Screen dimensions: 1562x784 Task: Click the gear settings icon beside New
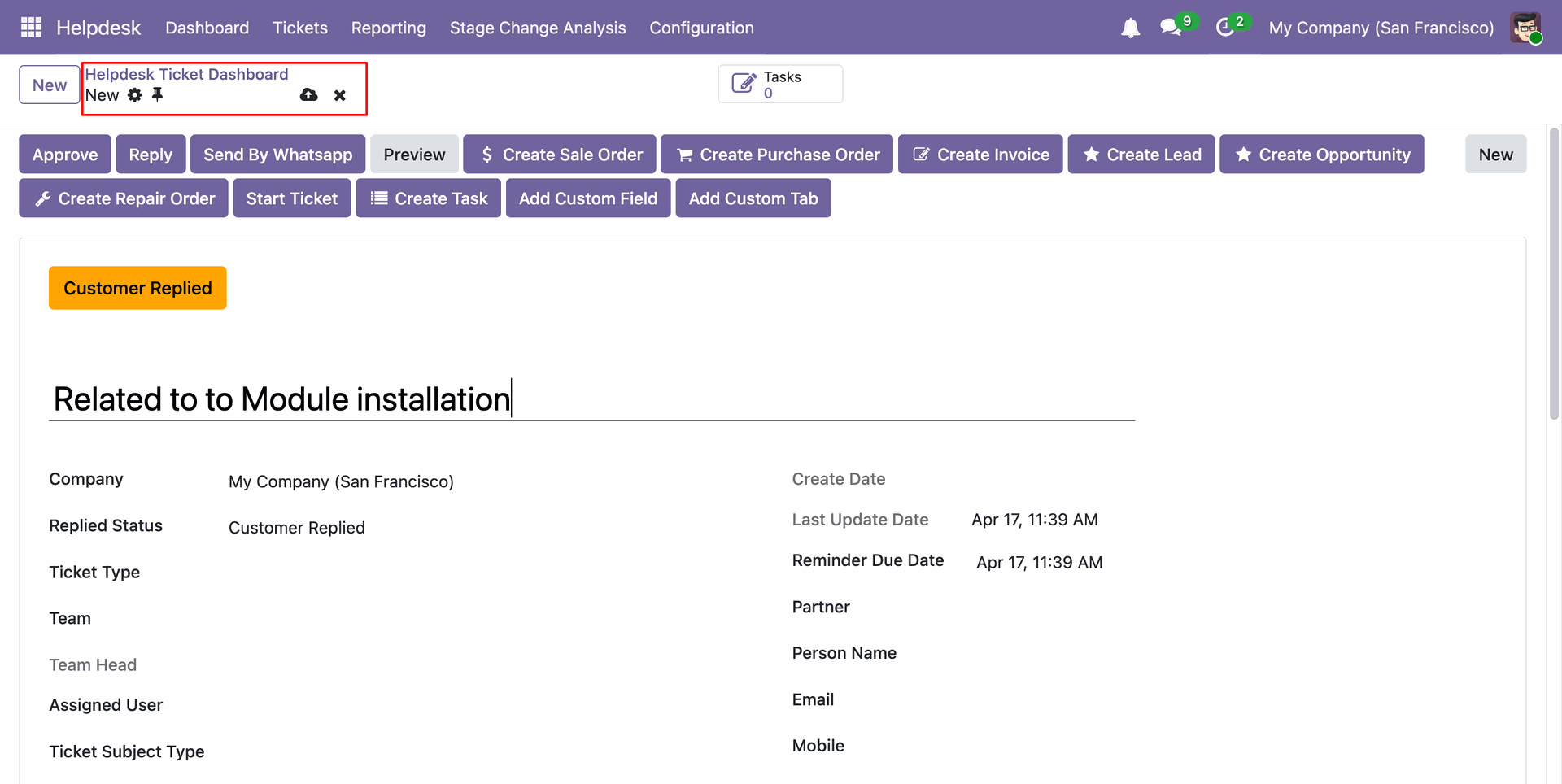coord(135,95)
